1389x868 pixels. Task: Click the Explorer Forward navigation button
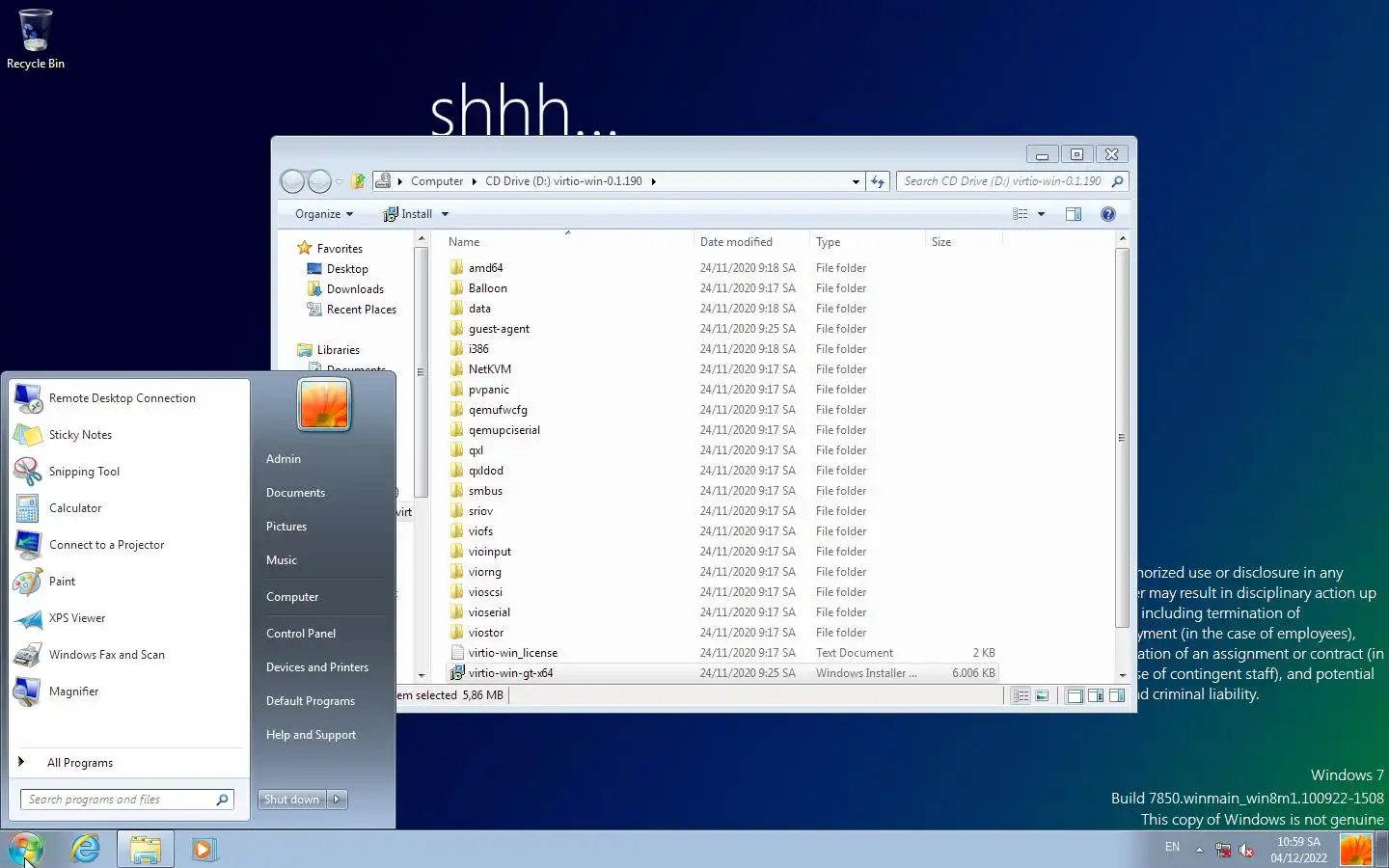click(319, 181)
